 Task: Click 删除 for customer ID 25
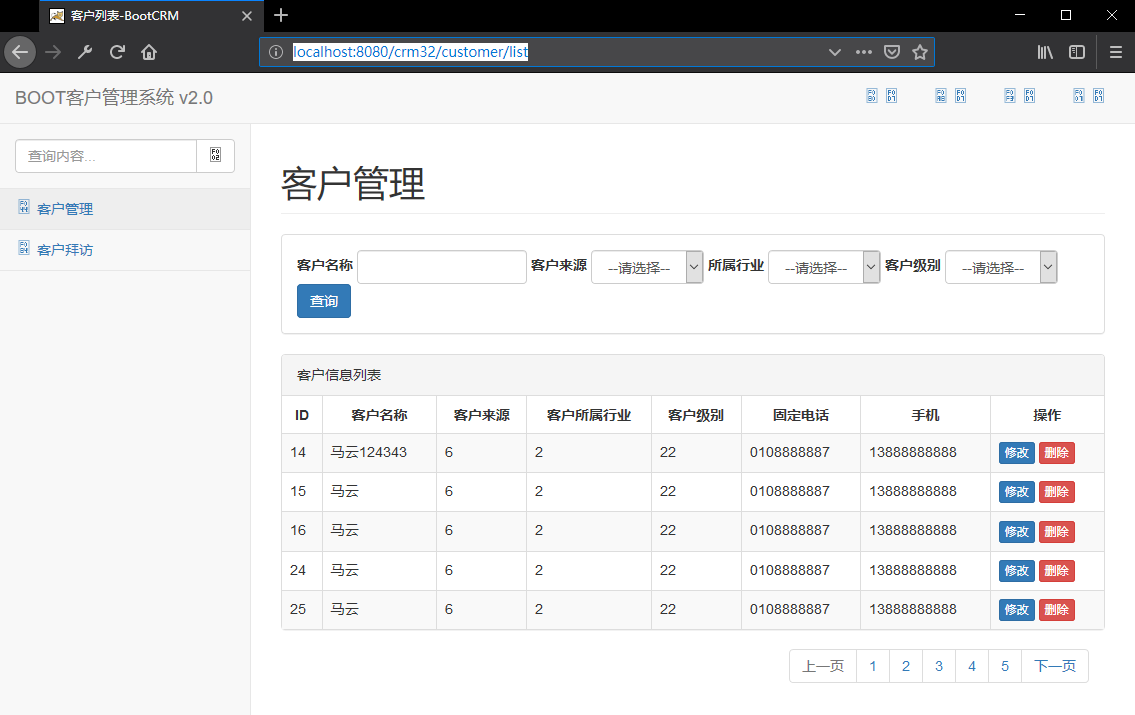click(x=1056, y=610)
